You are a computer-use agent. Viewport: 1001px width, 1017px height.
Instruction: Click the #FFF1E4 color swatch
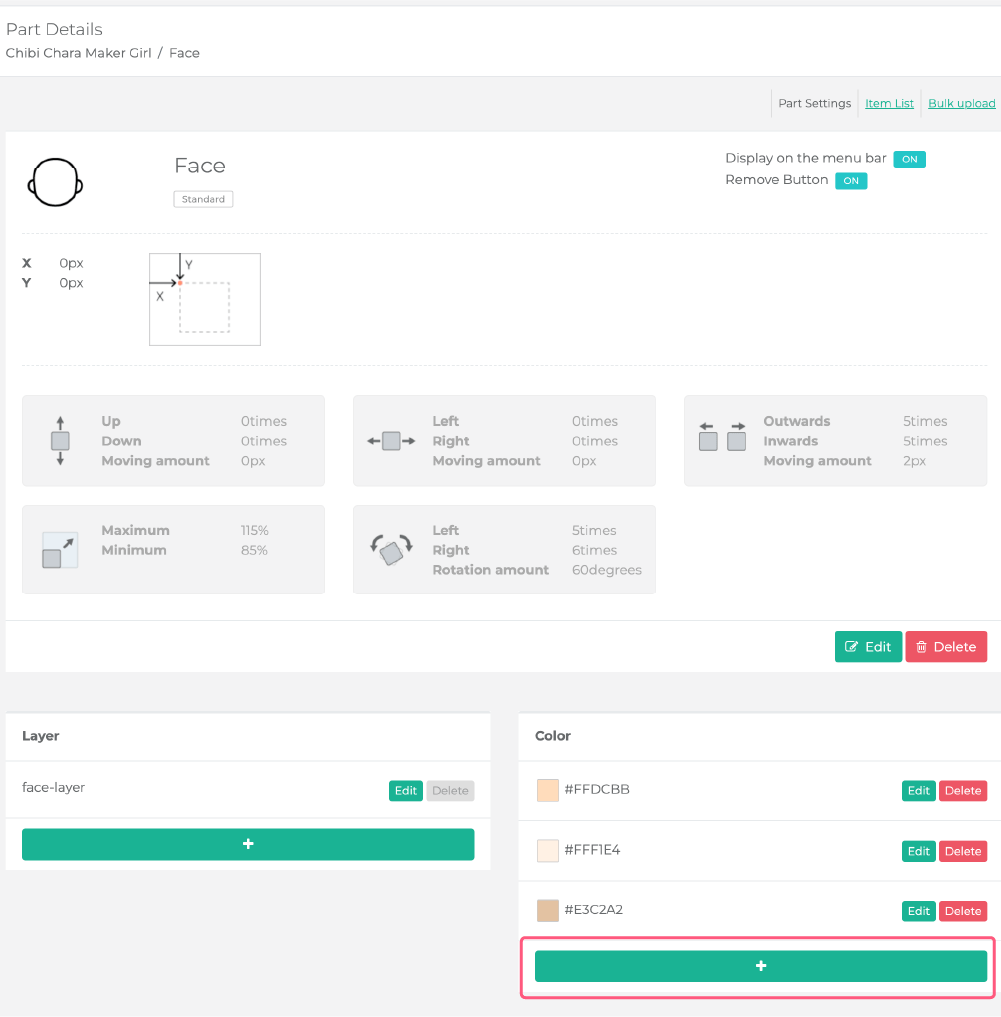tap(548, 851)
